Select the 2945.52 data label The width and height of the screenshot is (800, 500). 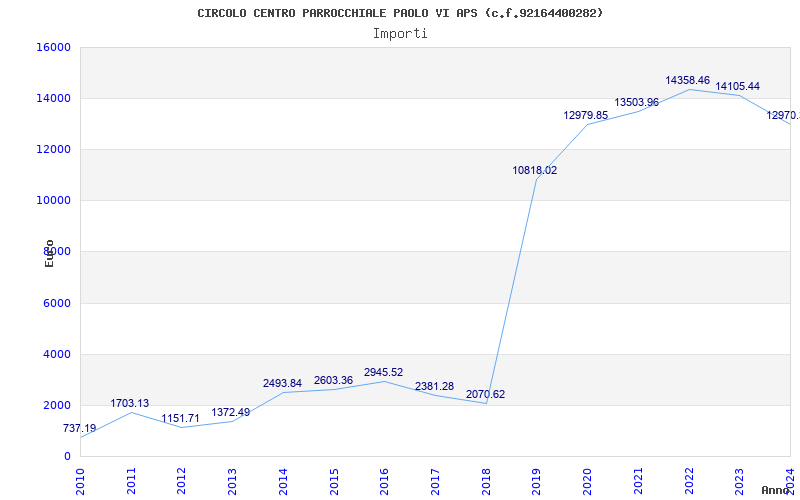[x=383, y=372]
